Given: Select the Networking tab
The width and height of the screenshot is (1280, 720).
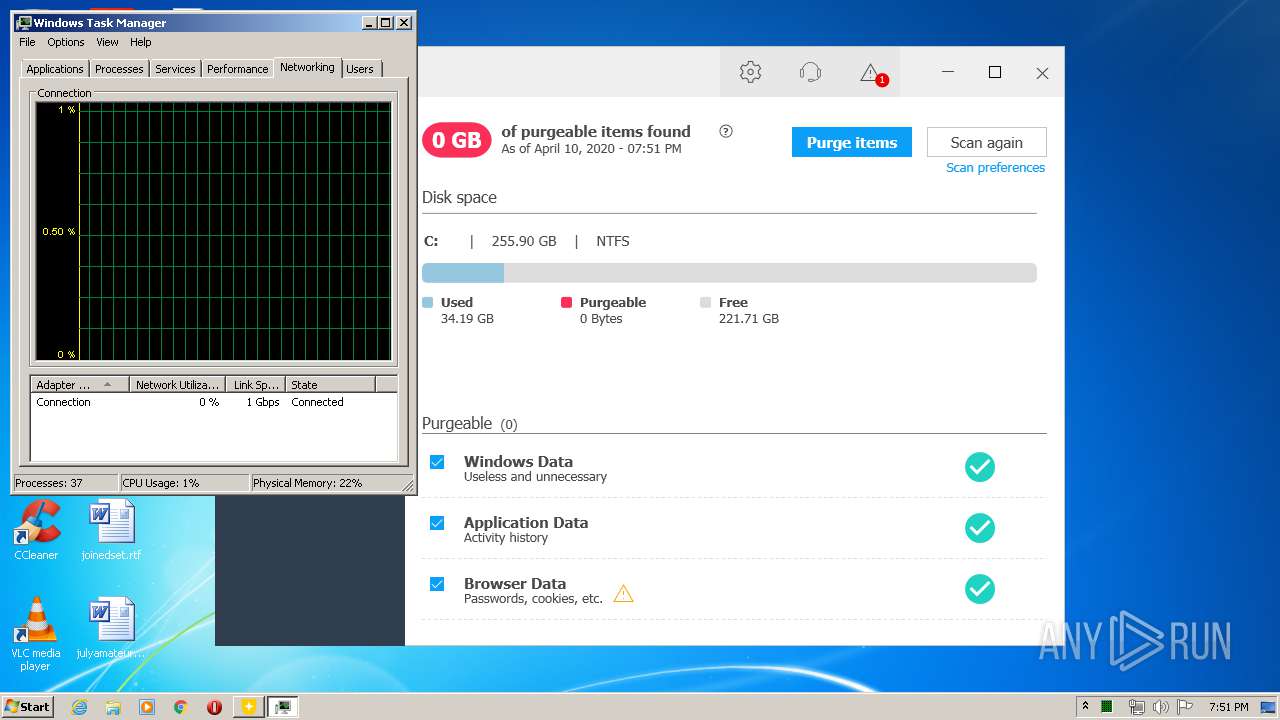Looking at the screenshot, I should [307, 67].
